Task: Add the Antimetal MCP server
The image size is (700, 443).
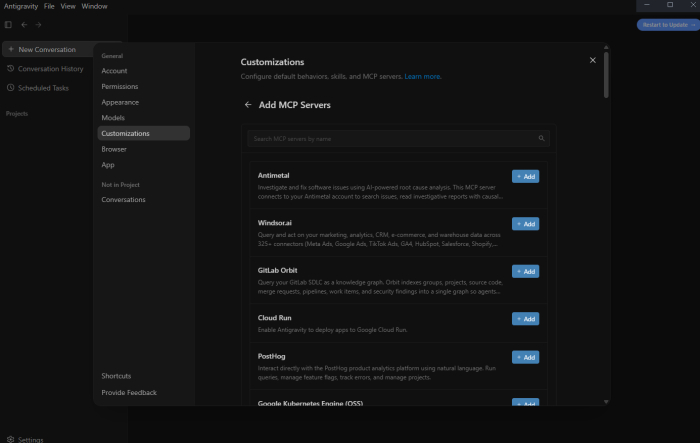Action: pos(525,176)
